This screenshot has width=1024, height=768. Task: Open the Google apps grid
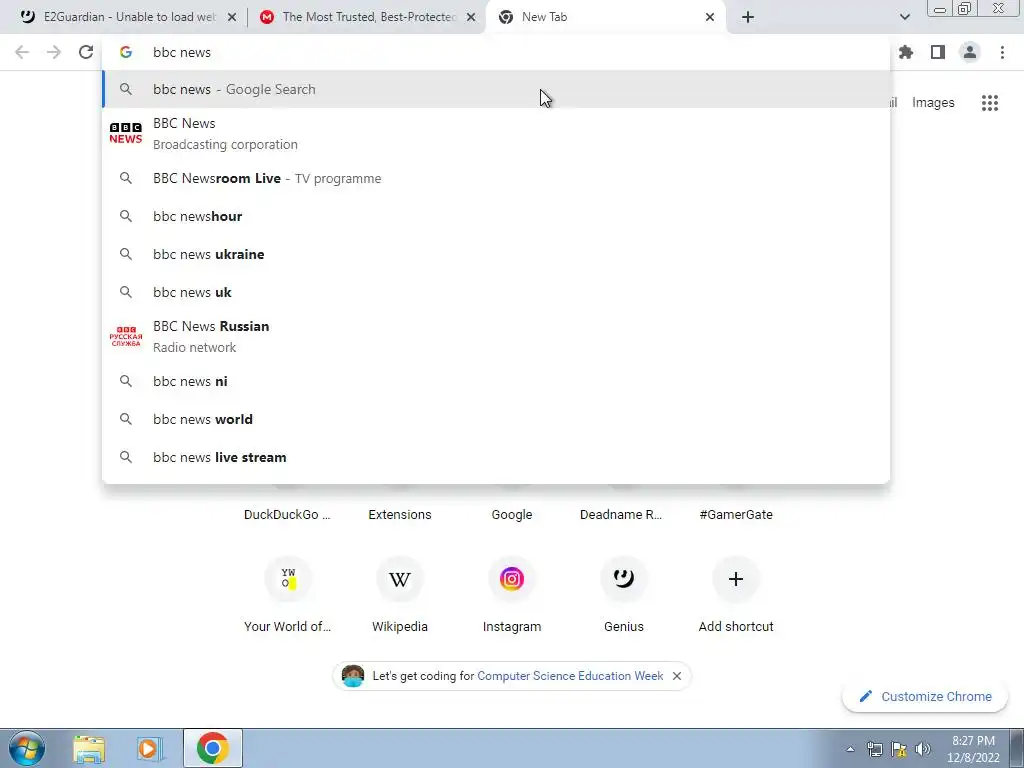click(x=989, y=103)
